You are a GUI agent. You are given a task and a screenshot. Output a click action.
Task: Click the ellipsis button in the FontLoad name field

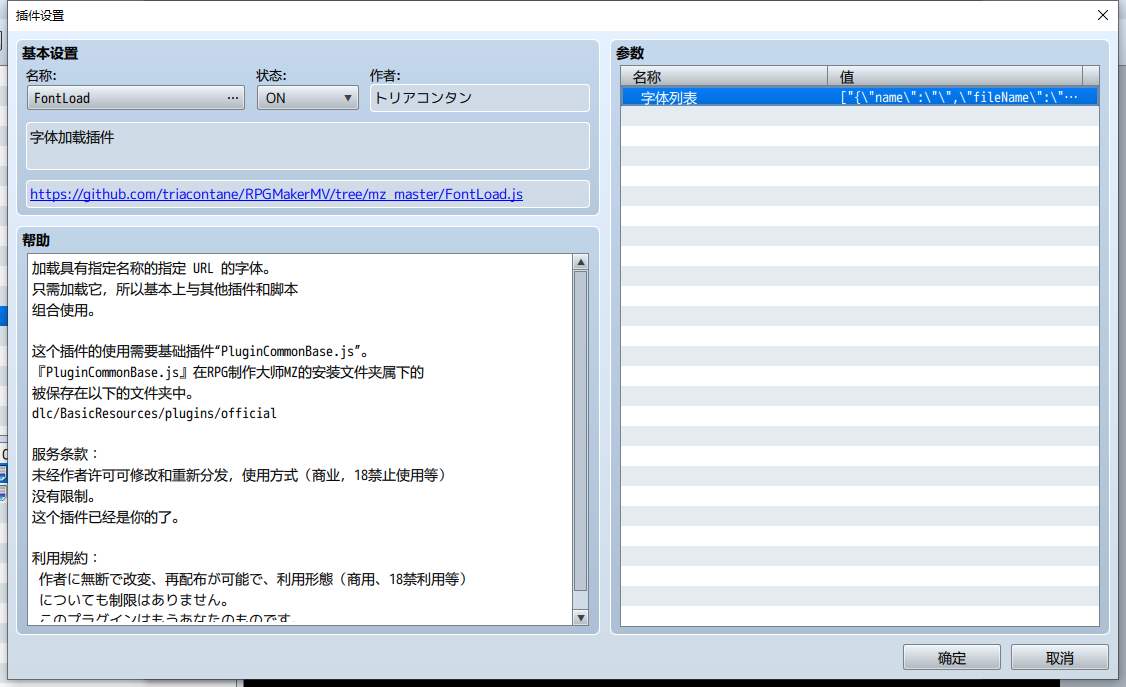pos(233,98)
